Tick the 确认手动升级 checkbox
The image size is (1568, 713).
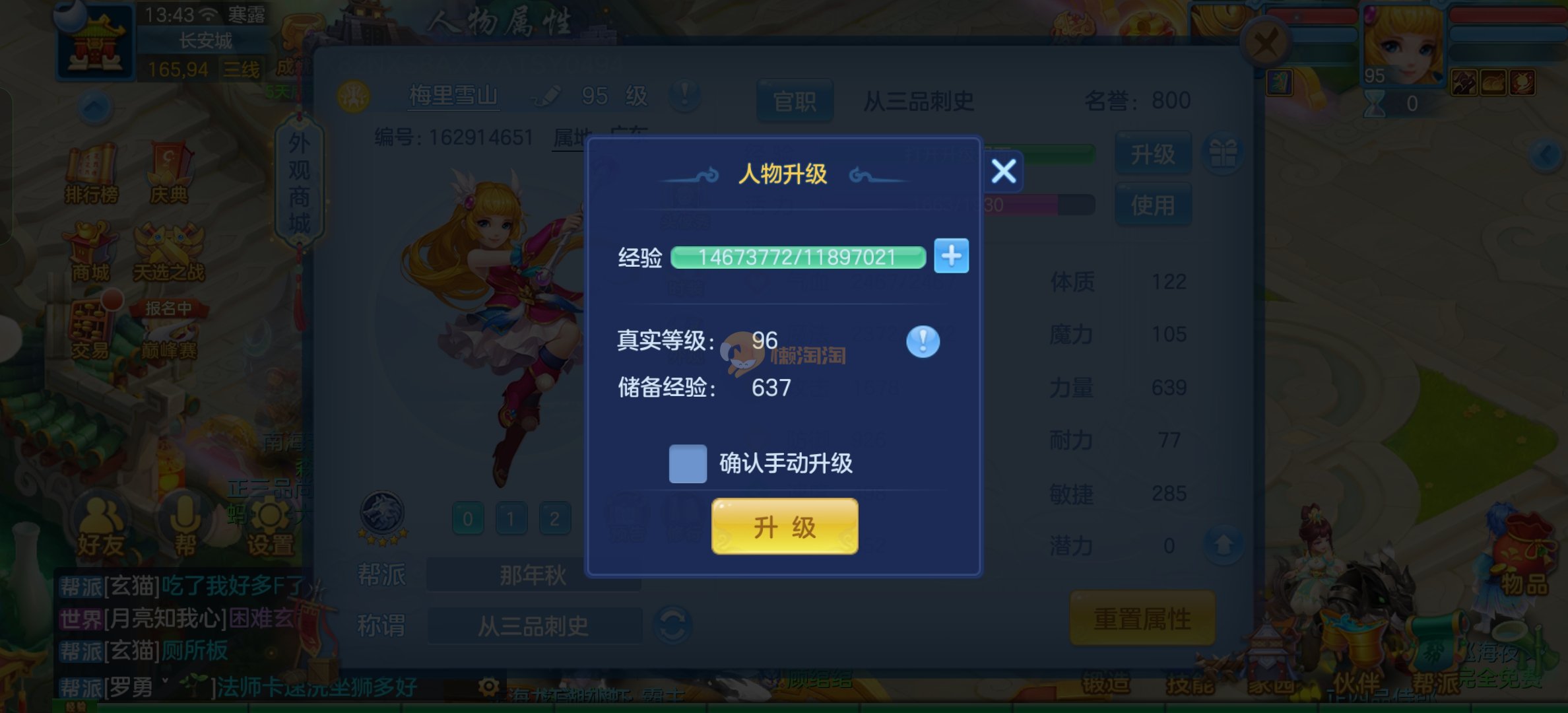688,463
